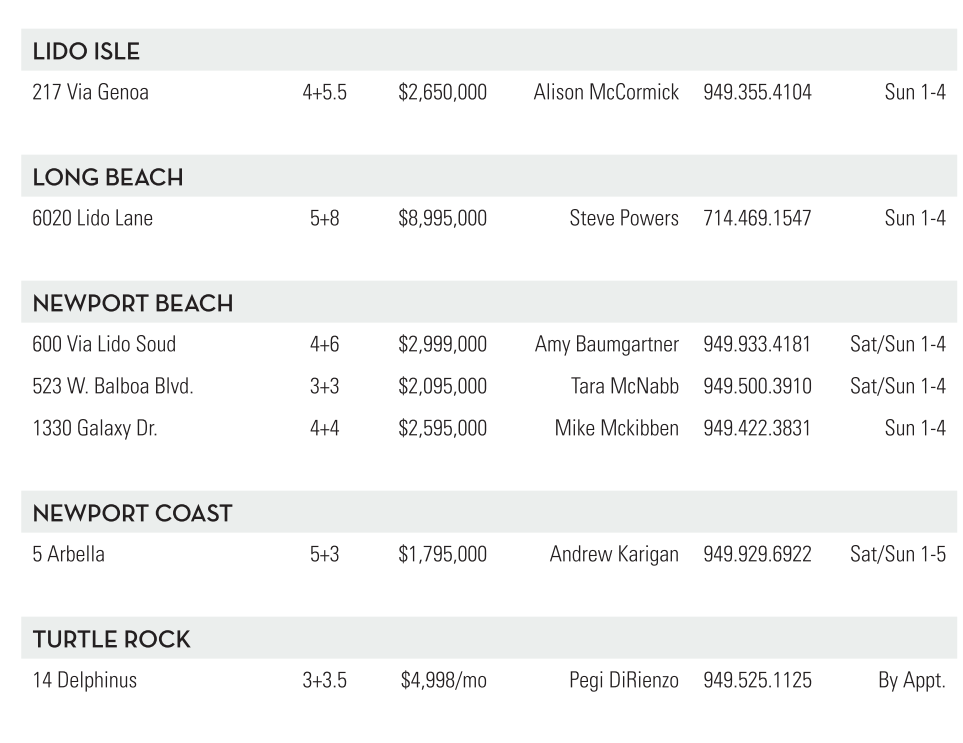Click the $8,995,000 price
This screenshot has width=963, height=743.
442,219
